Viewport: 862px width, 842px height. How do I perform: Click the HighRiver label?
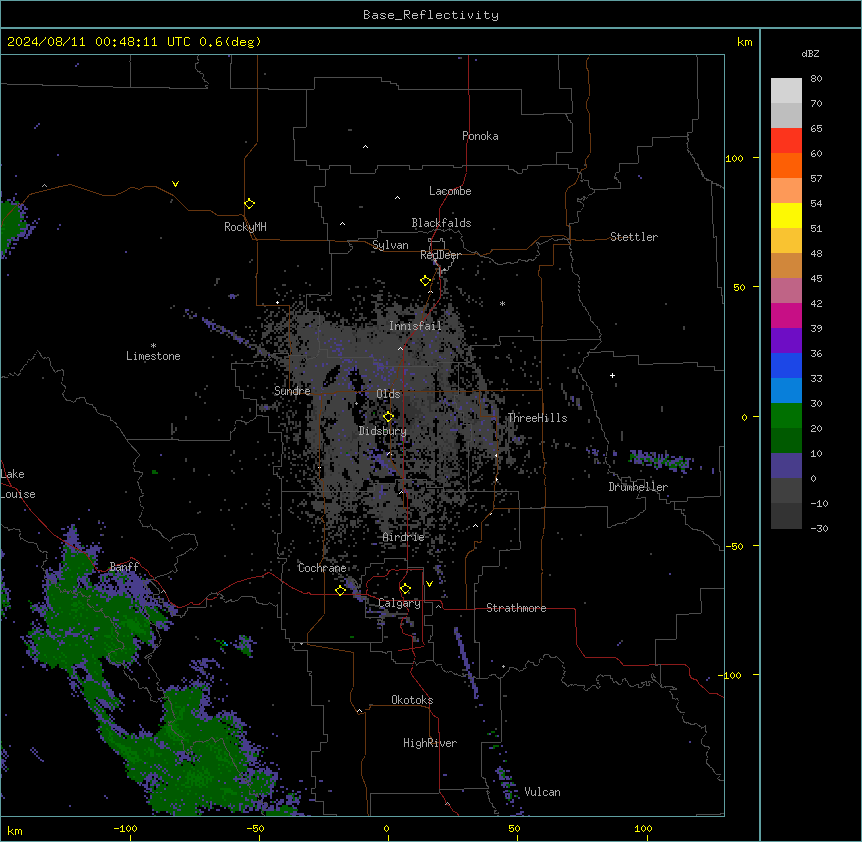(x=430, y=743)
